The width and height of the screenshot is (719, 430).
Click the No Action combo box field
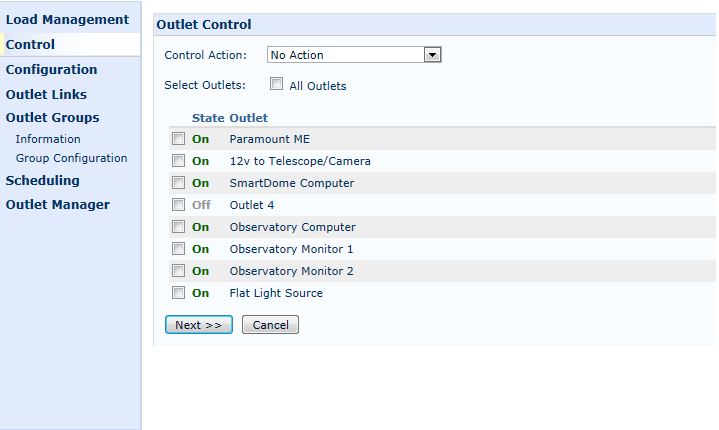click(x=354, y=55)
